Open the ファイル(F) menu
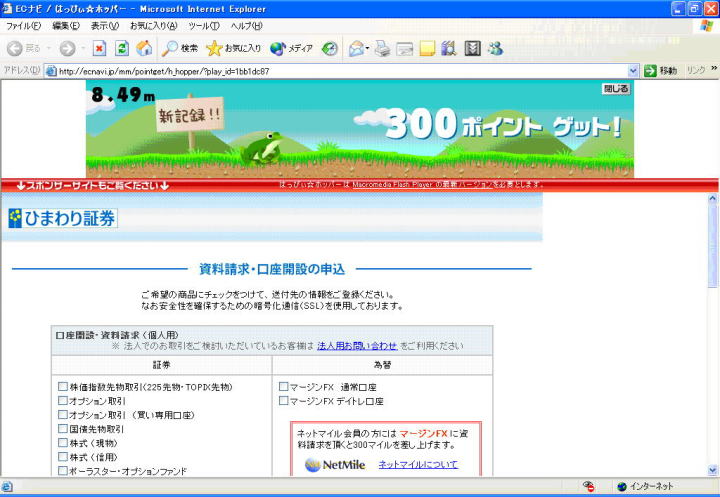Viewport: 720px width, 497px height. tap(23, 26)
